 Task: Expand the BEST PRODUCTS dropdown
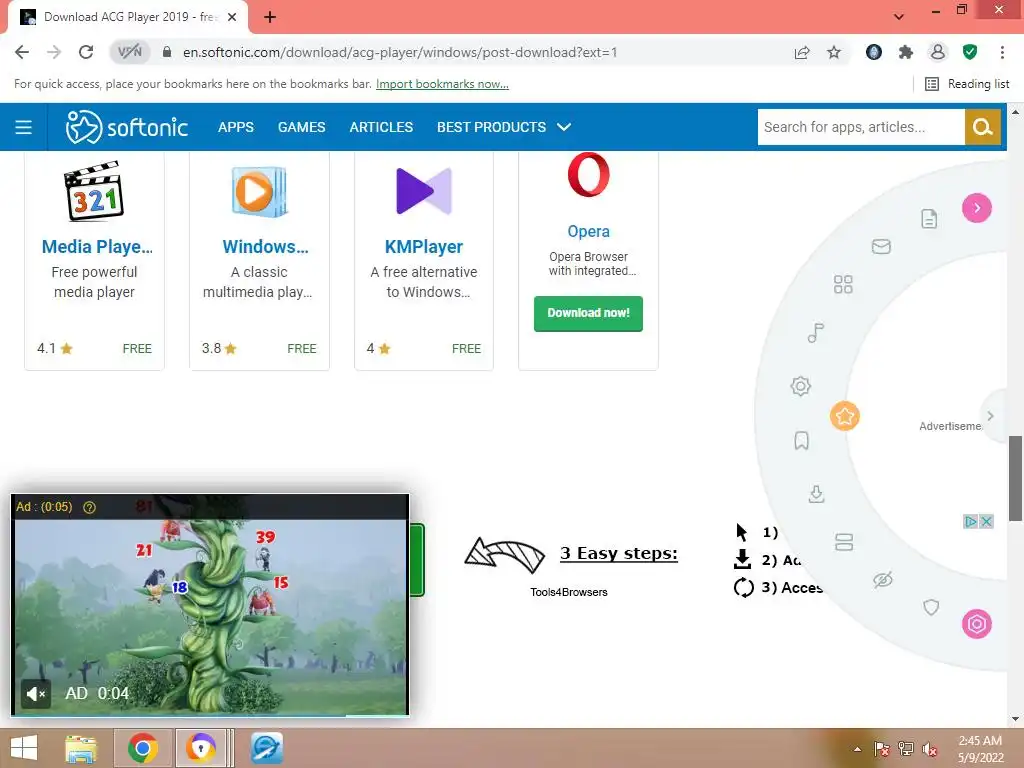point(504,127)
